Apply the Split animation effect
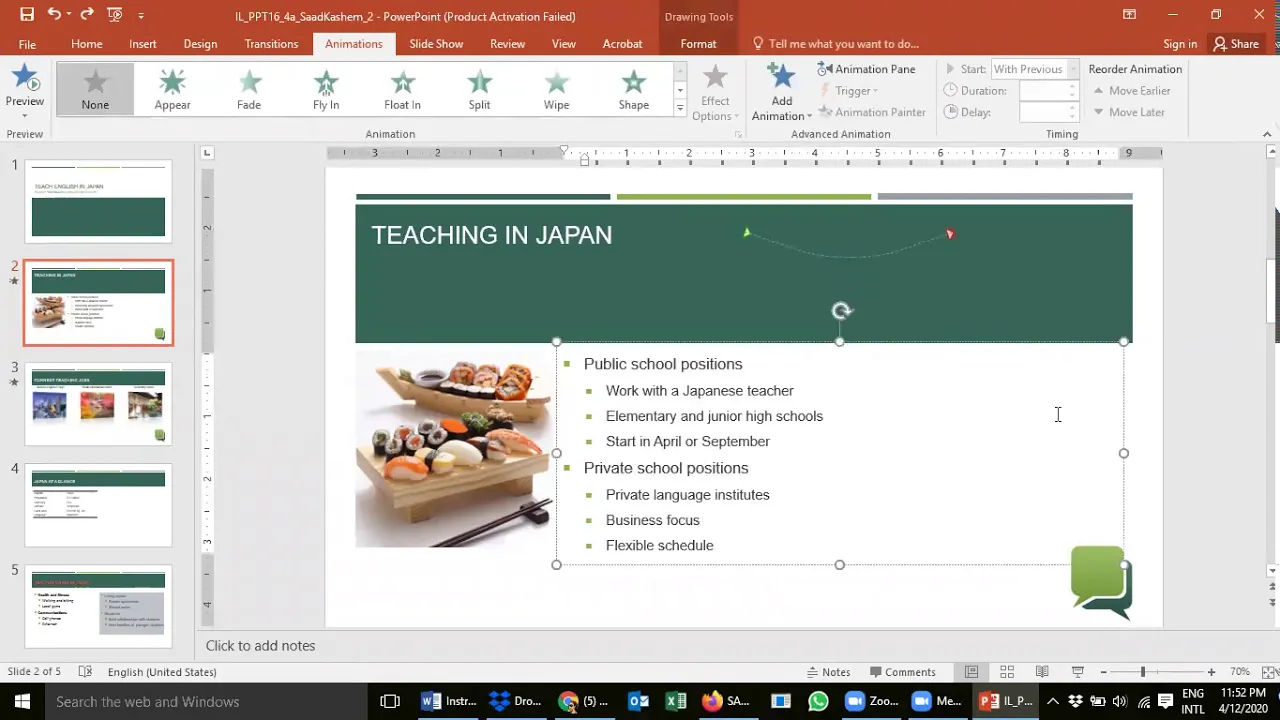Screen dimensions: 1280x720 coord(480,89)
